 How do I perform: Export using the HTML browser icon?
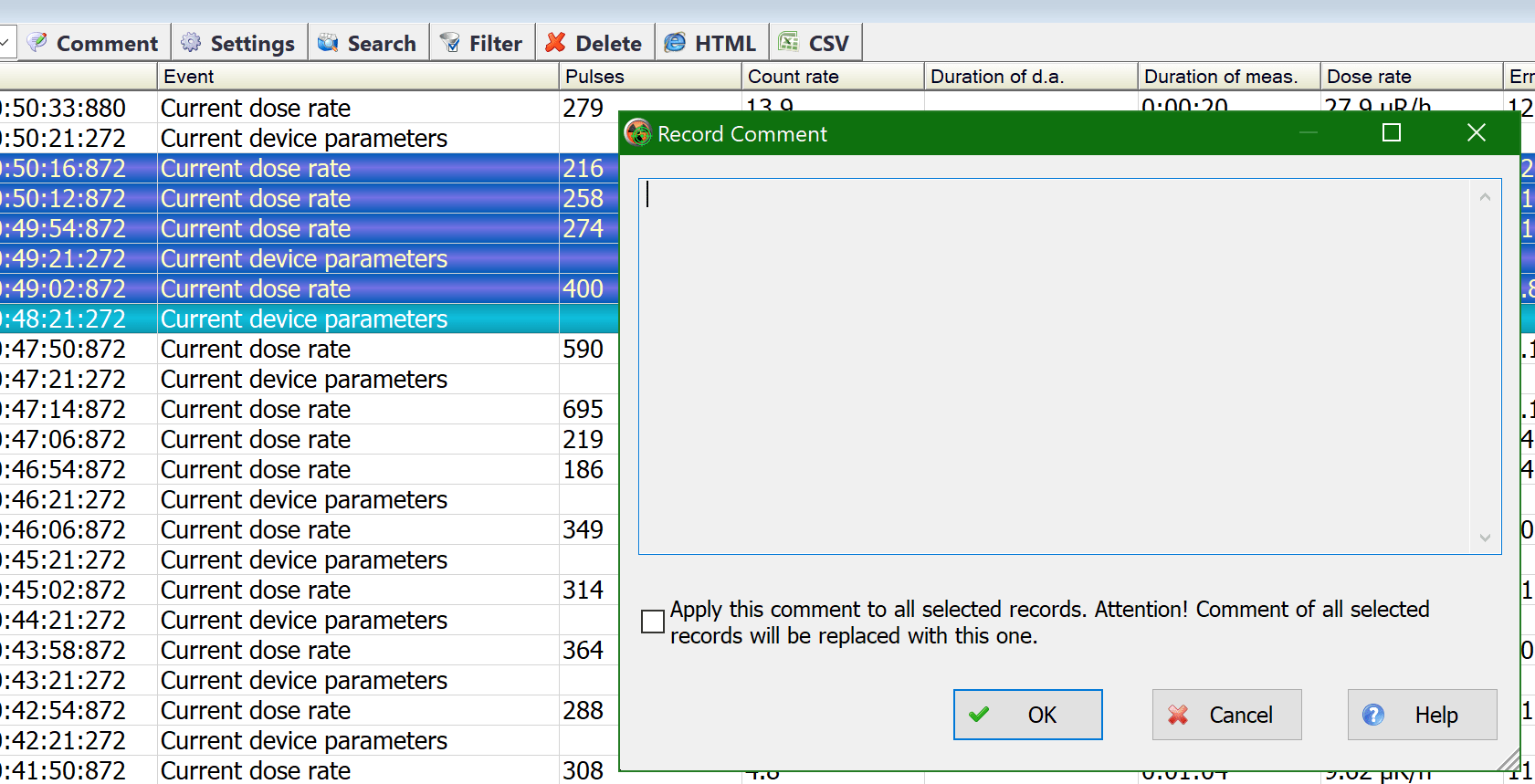click(x=675, y=43)
